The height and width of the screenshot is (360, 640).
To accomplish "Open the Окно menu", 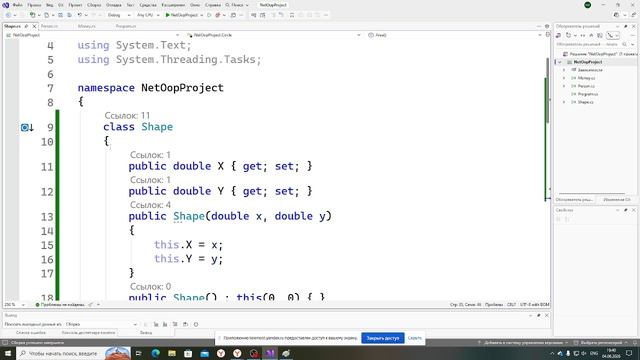I will point(195,5).
